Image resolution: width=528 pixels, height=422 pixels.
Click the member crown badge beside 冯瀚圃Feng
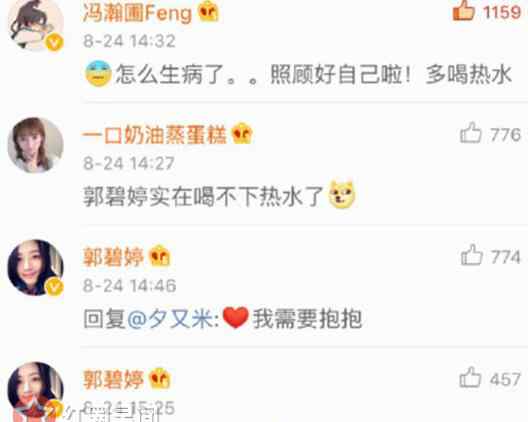pyautogui.click(x=208, y=12)
